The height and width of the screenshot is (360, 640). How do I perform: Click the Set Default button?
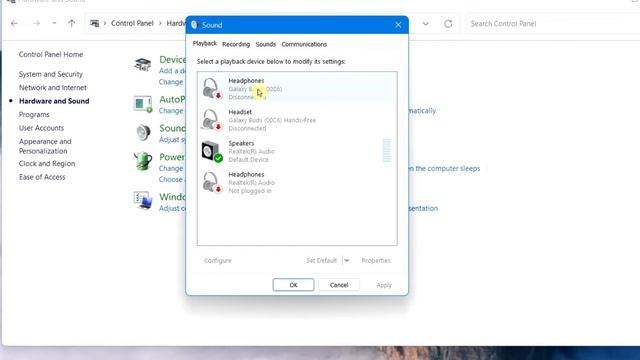click(x=322, y=260)
